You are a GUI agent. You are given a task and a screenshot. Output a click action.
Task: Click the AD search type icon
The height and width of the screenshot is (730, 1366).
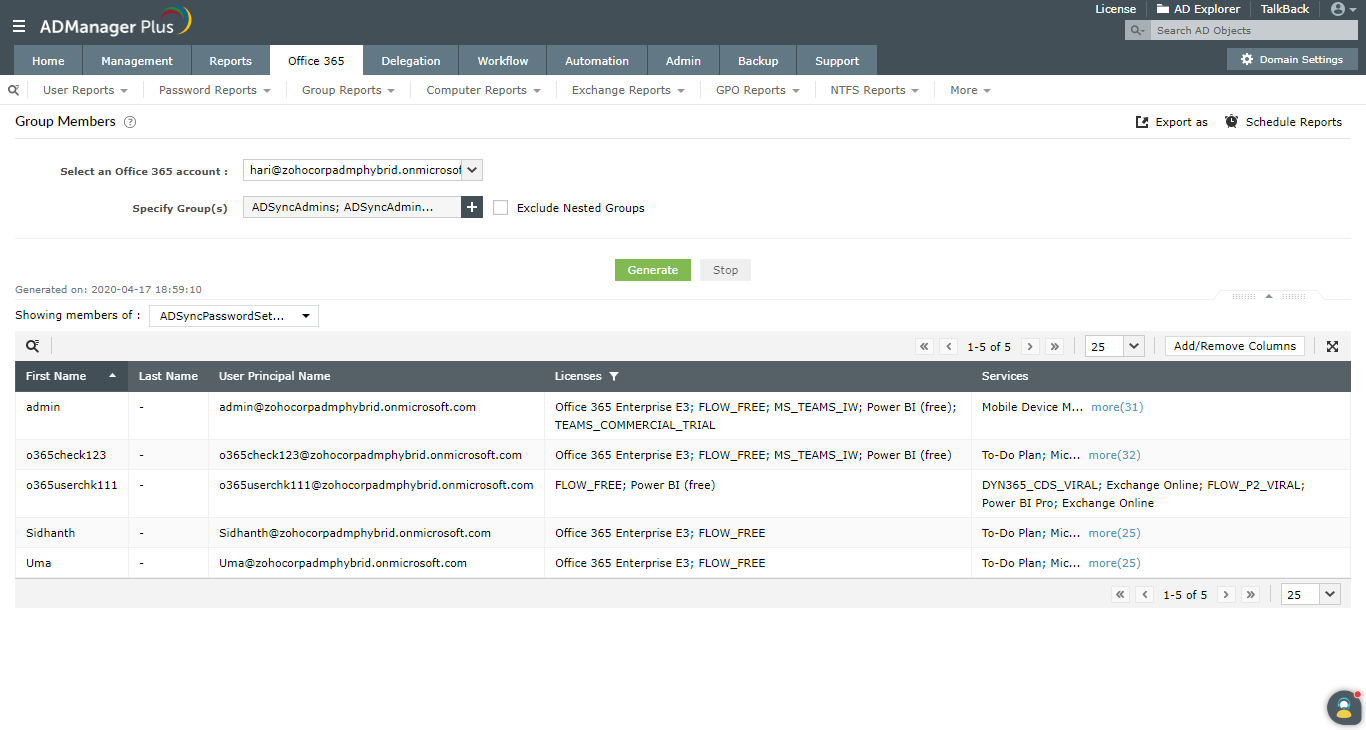click(1137, 31)
